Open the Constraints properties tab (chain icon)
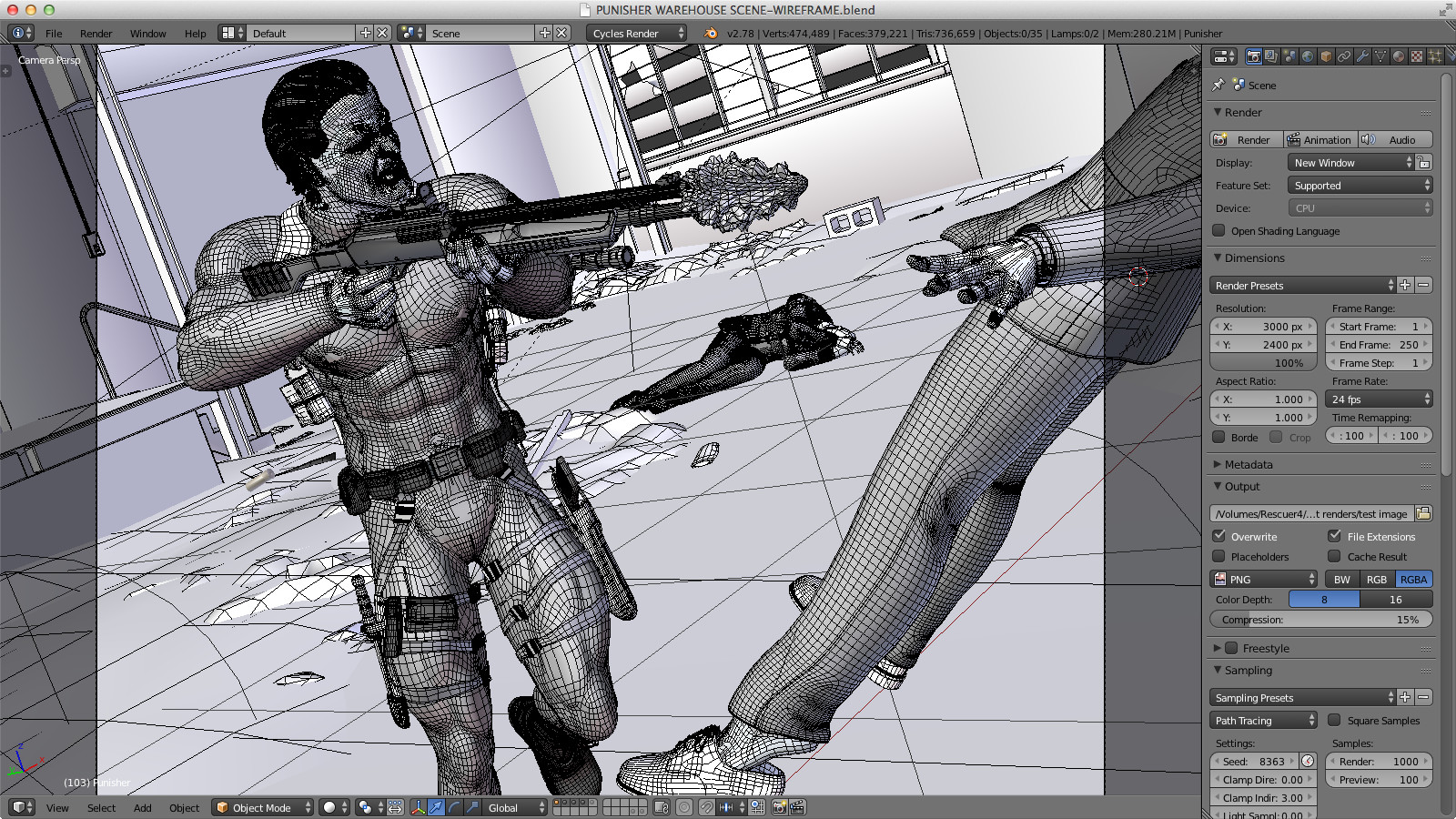This screenshot has width=1456, height=819. tap(1344, 56)
